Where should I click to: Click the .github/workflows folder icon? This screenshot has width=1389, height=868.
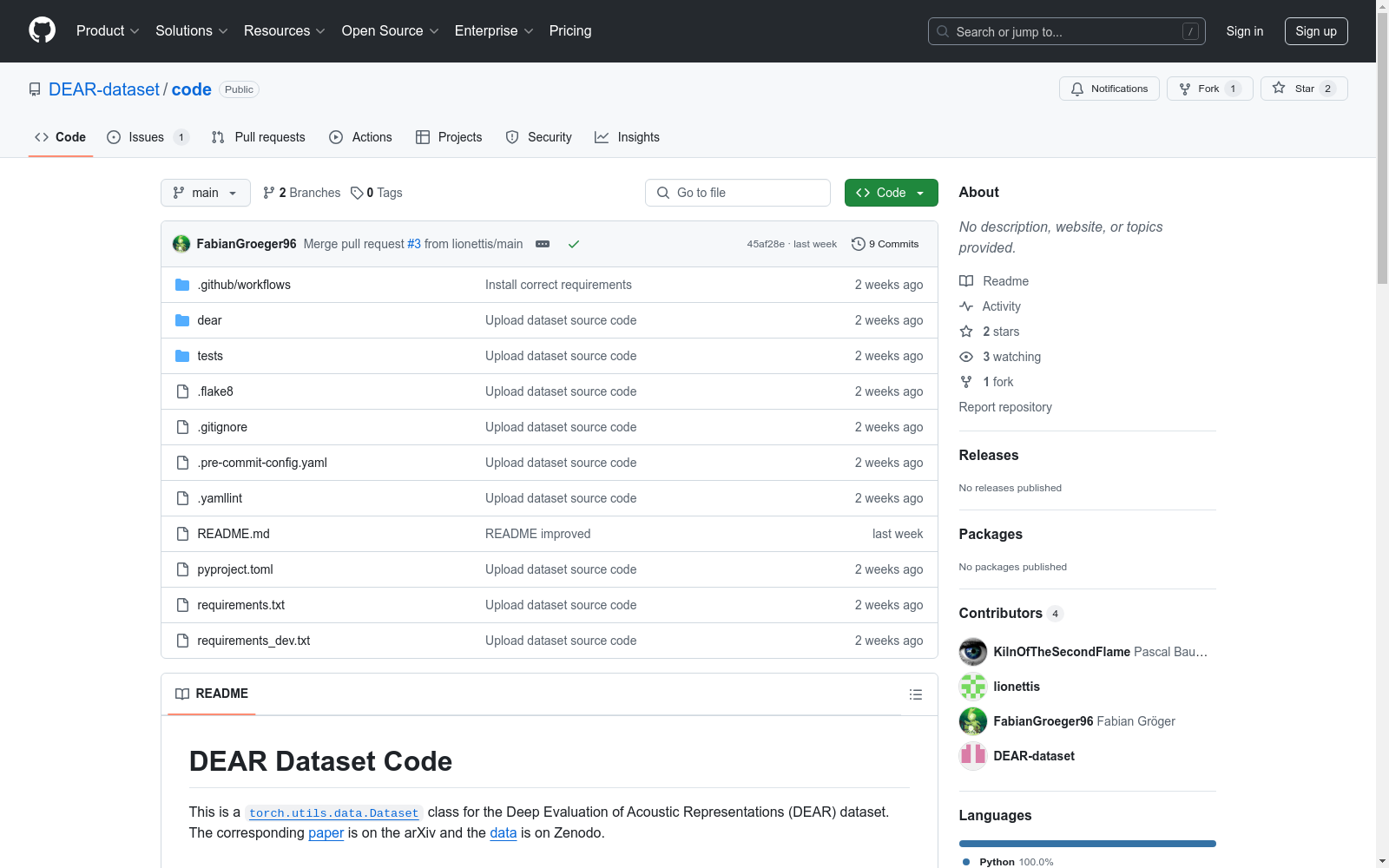click(x=182, y=285)
